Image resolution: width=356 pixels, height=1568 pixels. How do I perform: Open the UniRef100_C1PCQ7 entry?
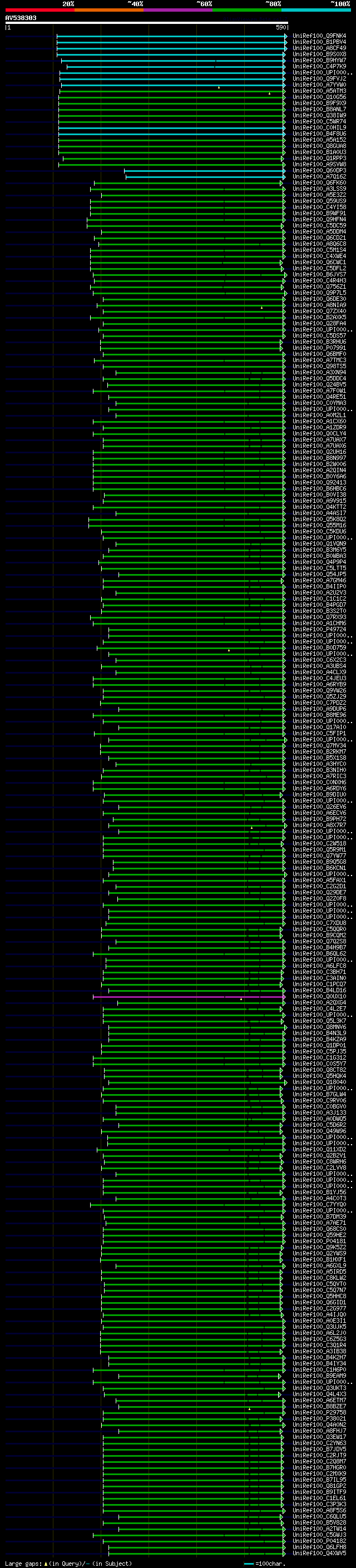click(x=319, y=985)
